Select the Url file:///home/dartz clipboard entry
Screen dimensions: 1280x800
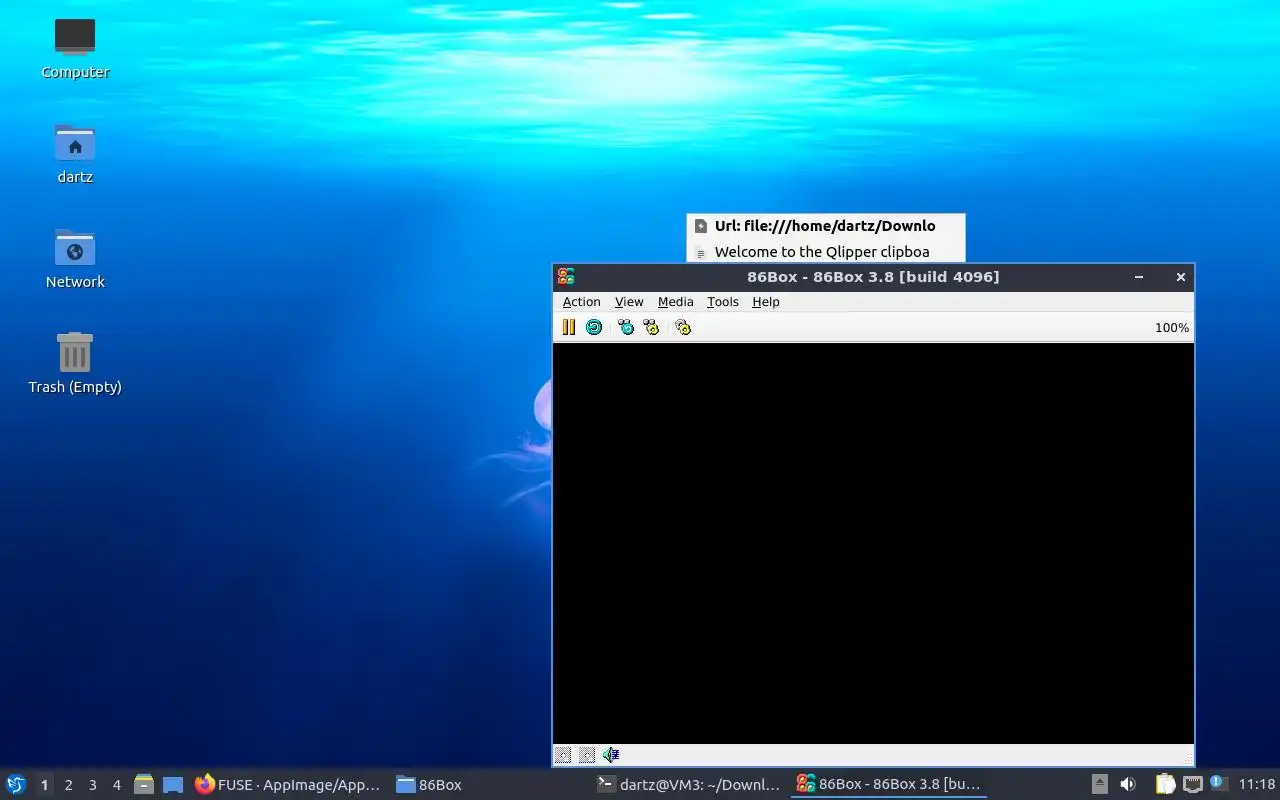tap(826, 226)
